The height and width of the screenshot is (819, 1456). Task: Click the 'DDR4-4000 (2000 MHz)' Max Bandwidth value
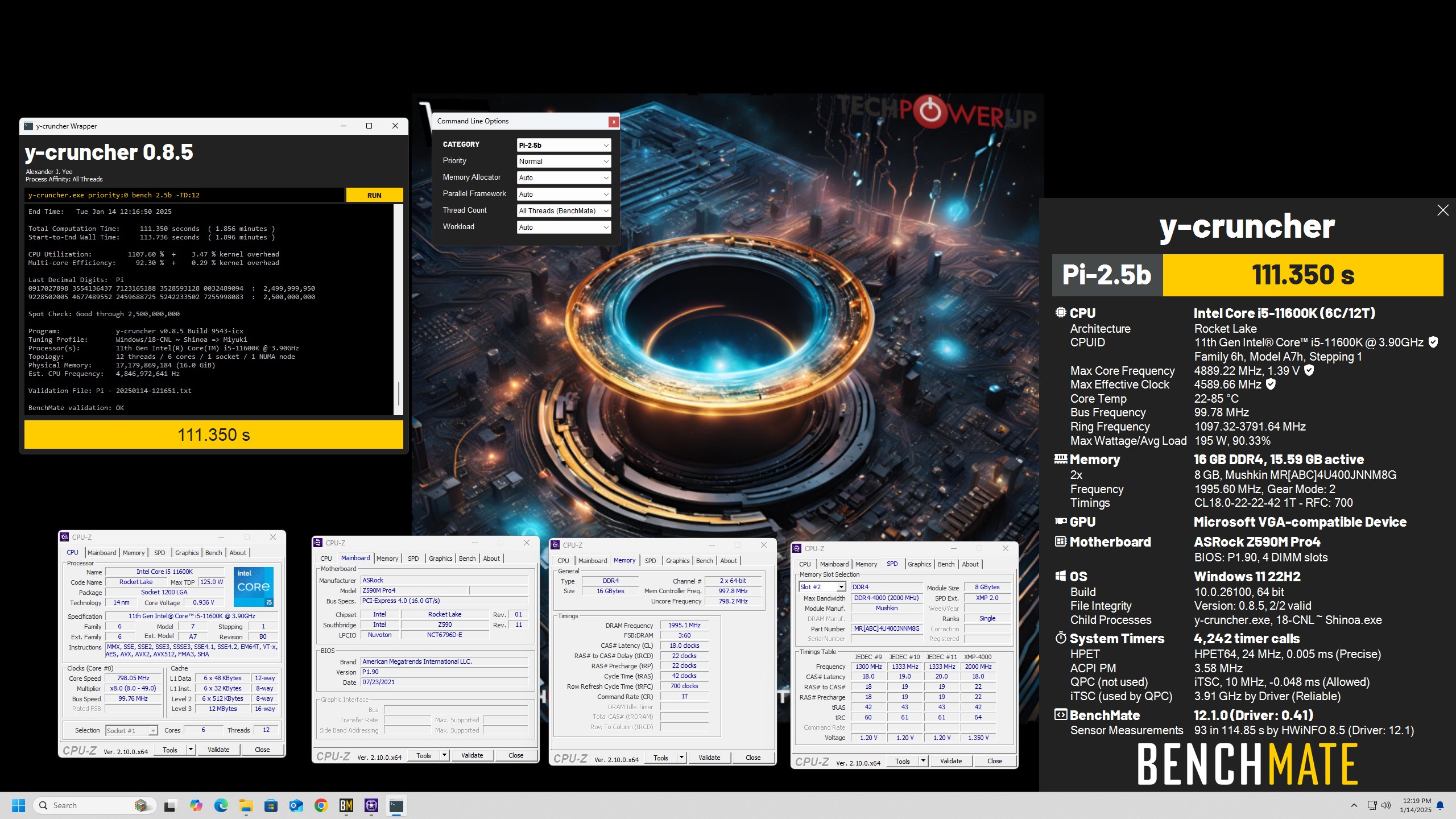point(886,598)
